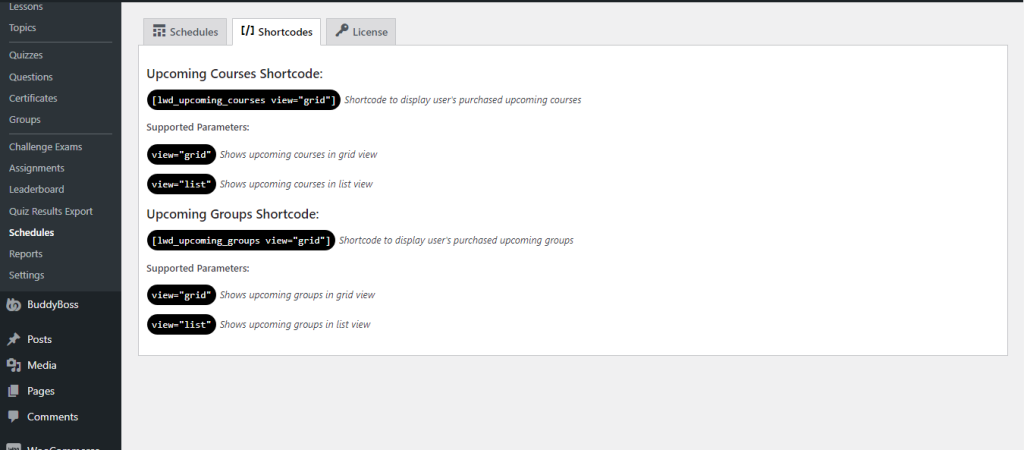Click the License tab key icon

tap(342, 31)
